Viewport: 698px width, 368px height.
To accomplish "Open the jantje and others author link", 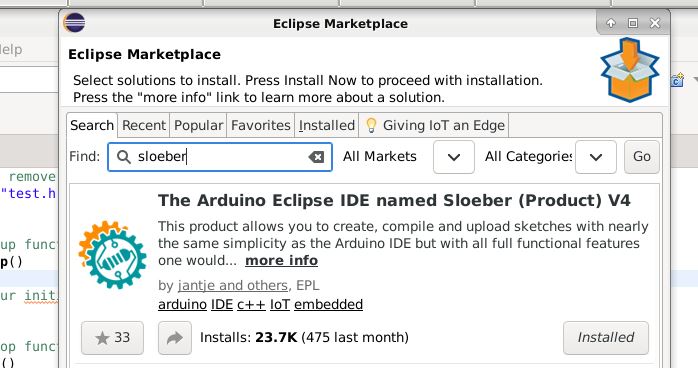I will [233, 285].
